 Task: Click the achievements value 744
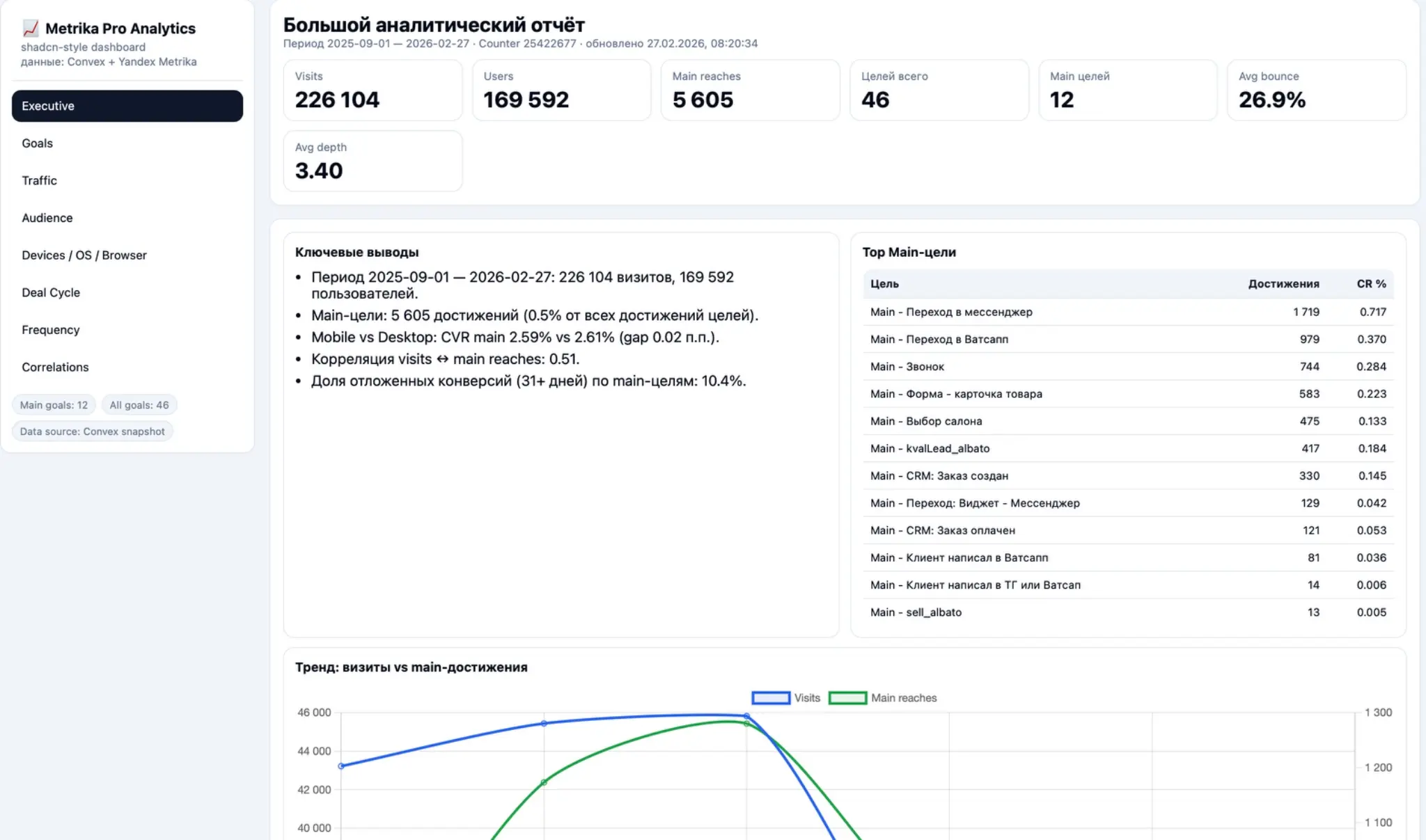click(1310, 367)
